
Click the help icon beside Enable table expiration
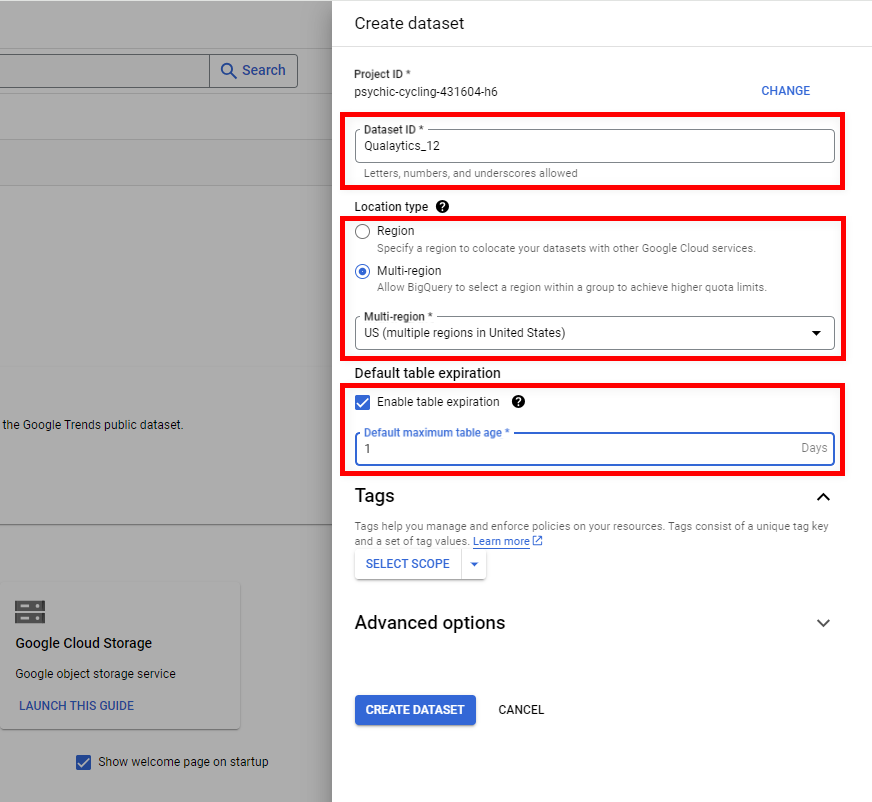pyautogui.click(x=518, y=402)
